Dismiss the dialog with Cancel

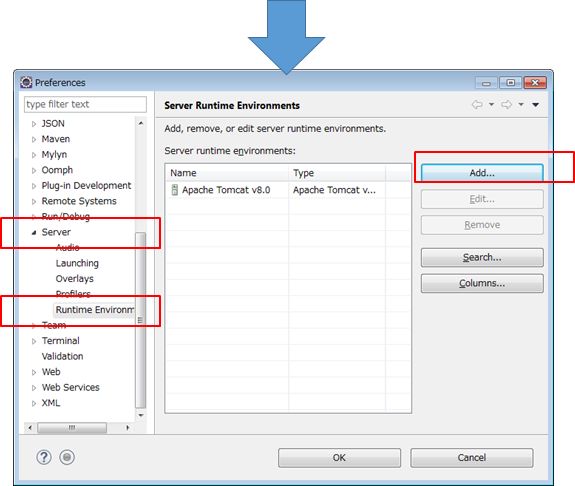pos(472,458)
